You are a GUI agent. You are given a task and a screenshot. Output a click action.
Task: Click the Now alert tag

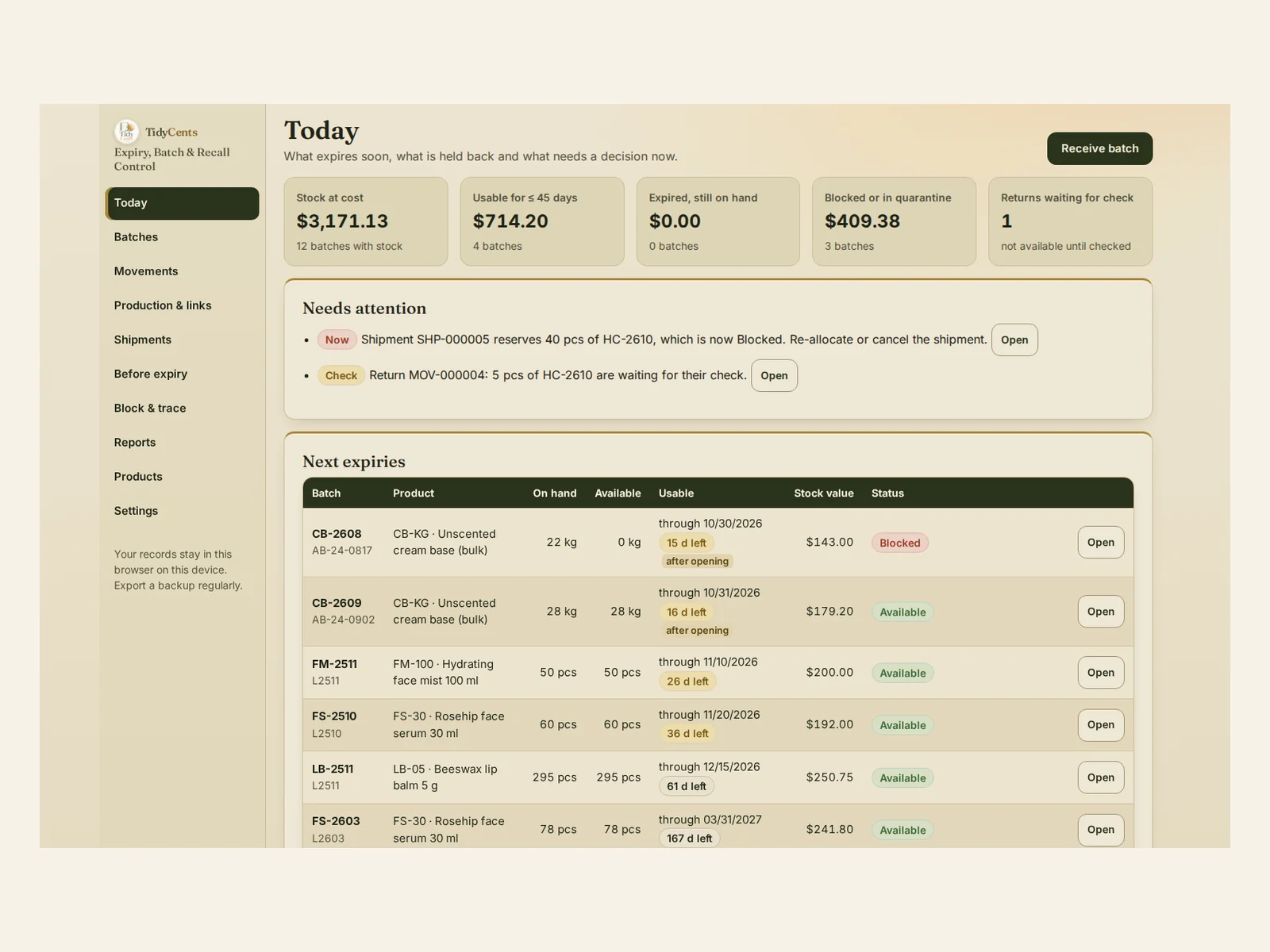pyautogui.click(x=337, y=340)
